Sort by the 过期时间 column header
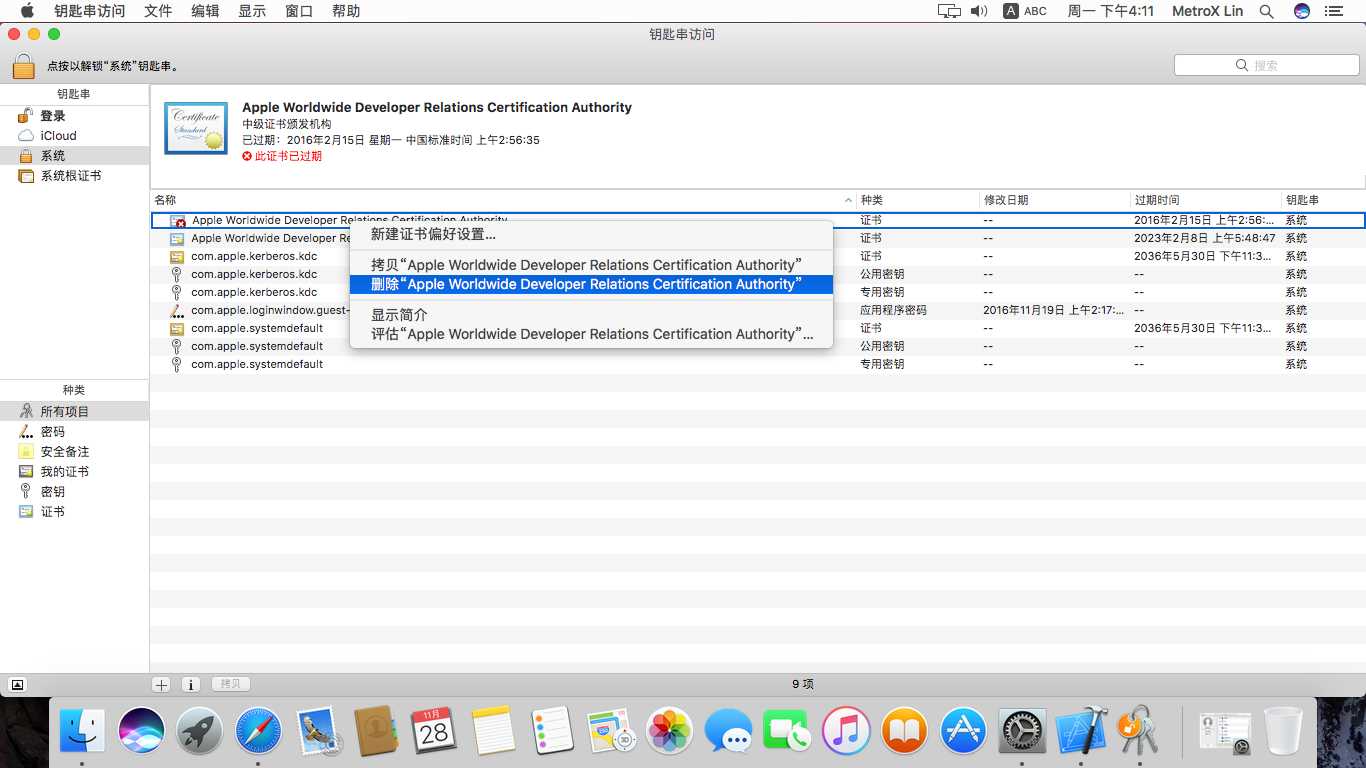This screenshot has height=768, width=1366. pyautogui.click(x=1206, y=200)
